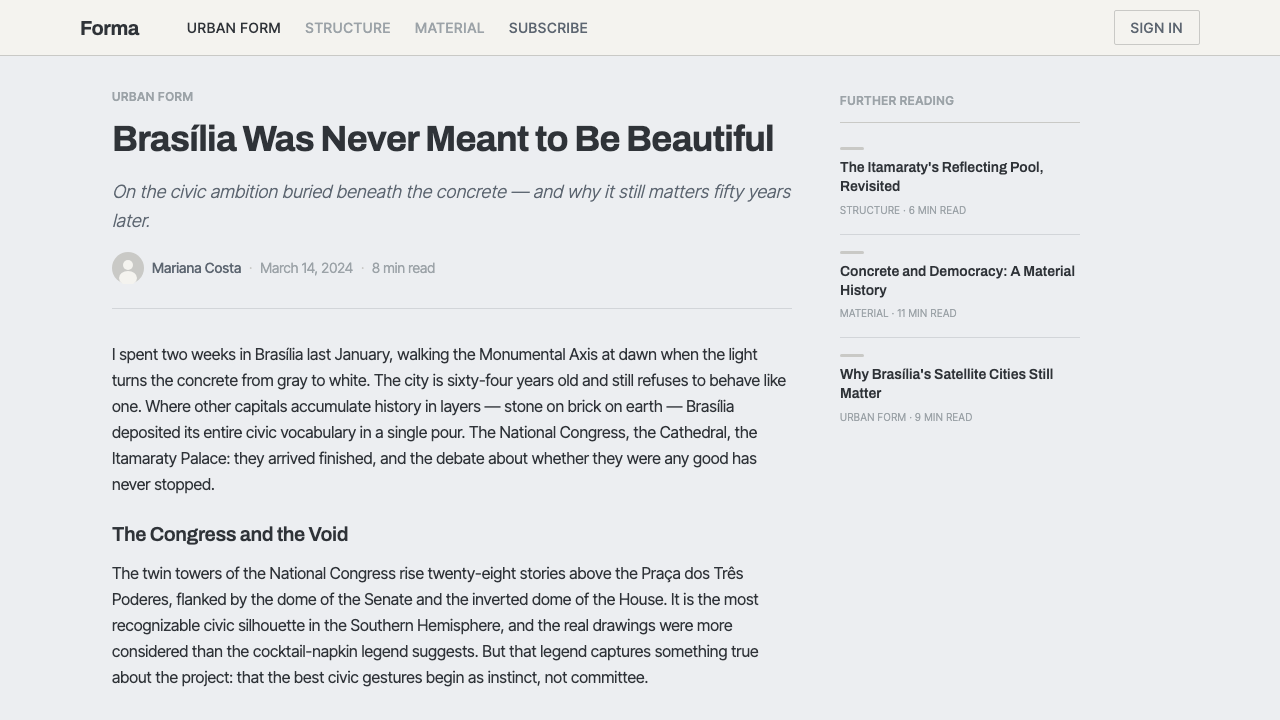The height and width of the screenshot is (720, 1280).
Task: Open author Mariana Costa's profile link
Action: pyautogui.click(x=196, y=268)
